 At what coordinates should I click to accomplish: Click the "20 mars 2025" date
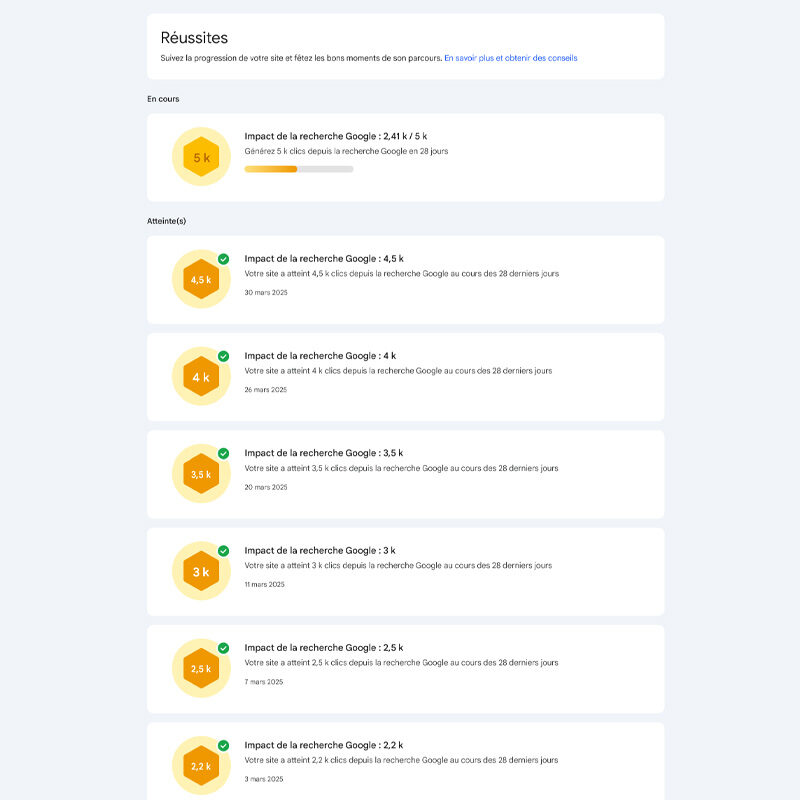tap(266, 487)
